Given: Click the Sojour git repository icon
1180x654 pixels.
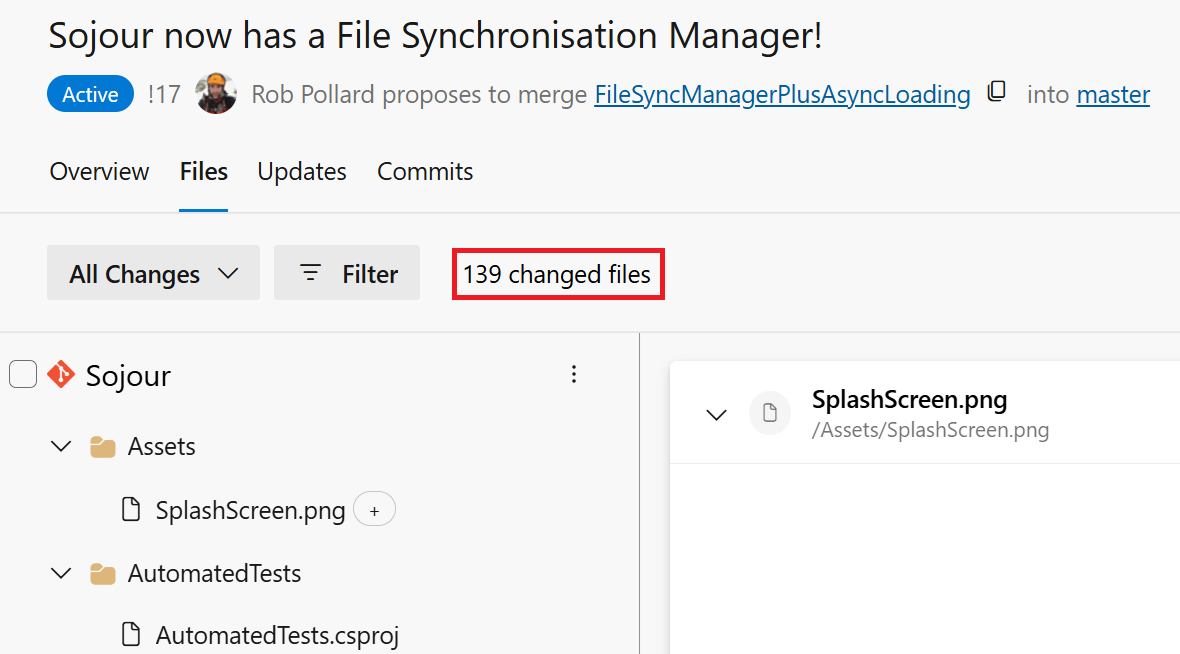Looking at the screenshot, I should (x=61, y=375).
